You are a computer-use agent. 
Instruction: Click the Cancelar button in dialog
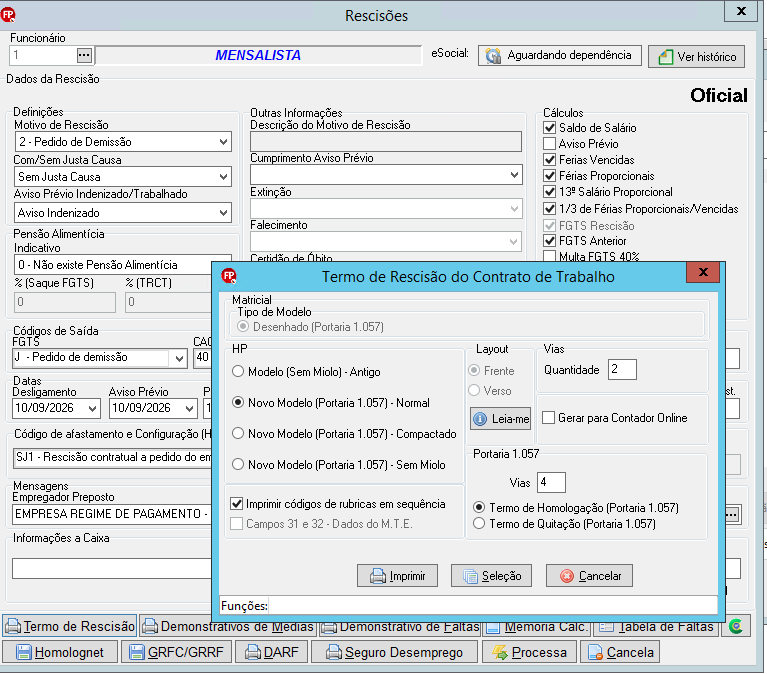point(589,576)
